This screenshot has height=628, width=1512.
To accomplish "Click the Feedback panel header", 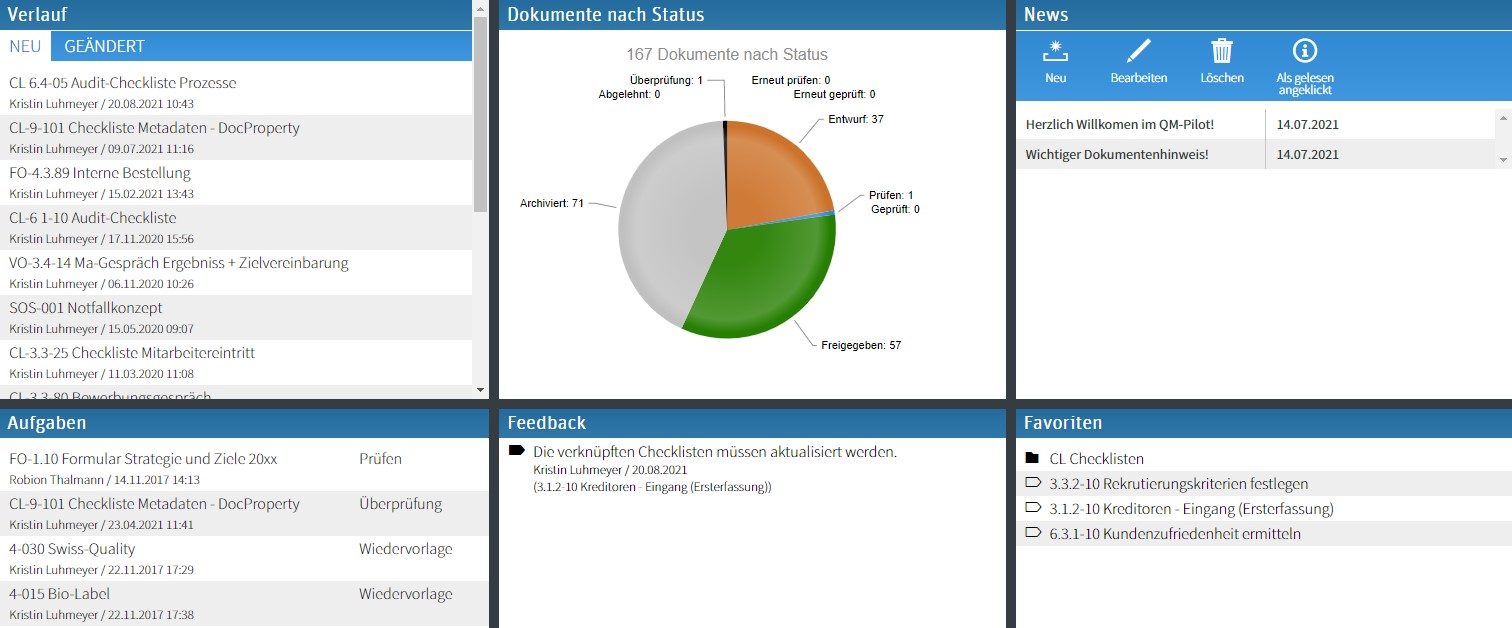I will [752, 423].
